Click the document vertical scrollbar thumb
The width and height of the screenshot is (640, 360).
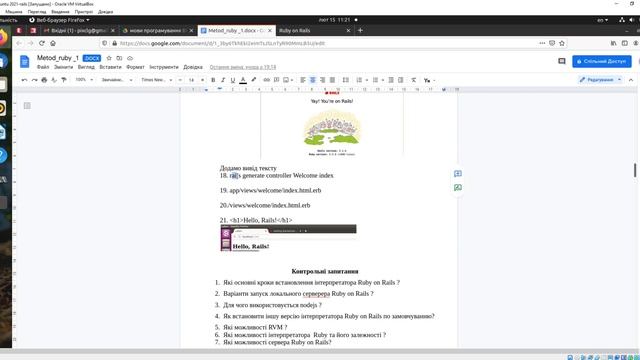635,170
